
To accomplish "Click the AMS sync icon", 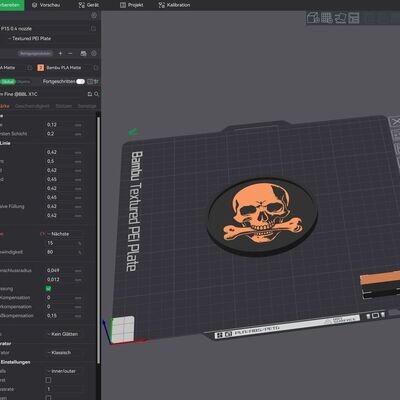I will click(x=83, y=53).
